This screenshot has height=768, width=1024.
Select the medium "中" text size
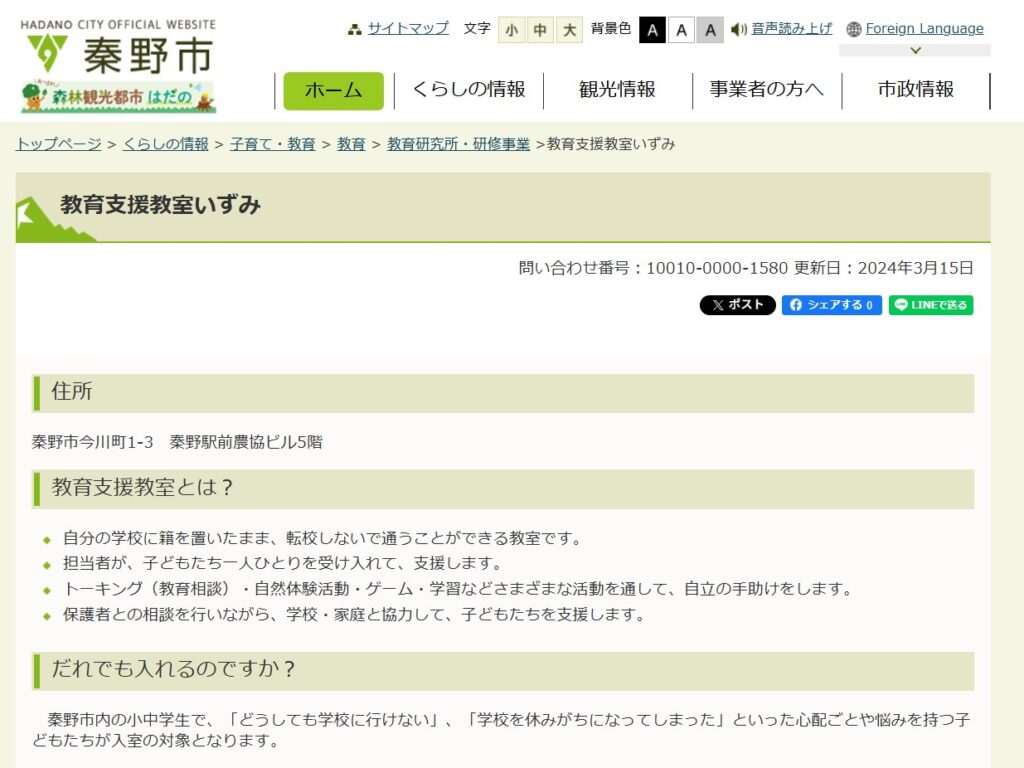tap(540, 30)
